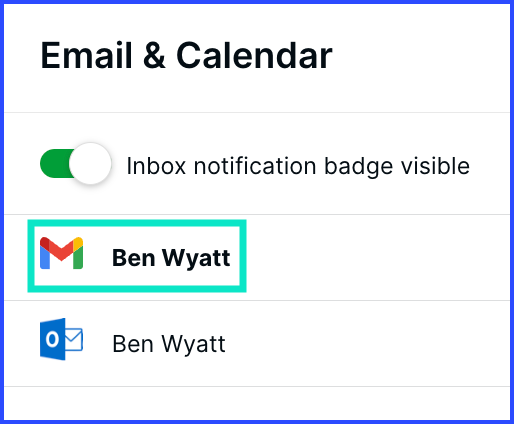The height and width of the screenshot is (424, 514).
Task: Click the blank row beneath the Outlook account
Action: pyautogui.click(x=257, y=403)
